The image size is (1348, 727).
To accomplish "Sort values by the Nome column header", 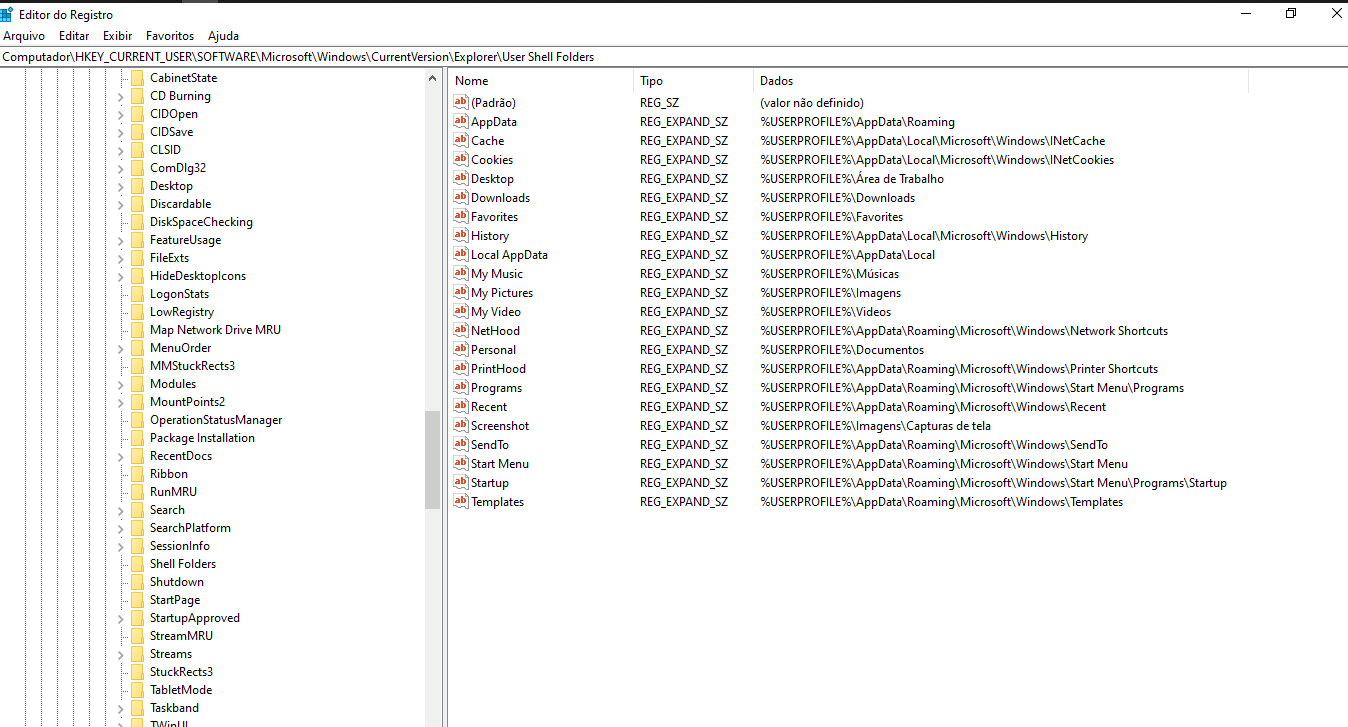I will coord(541,81).
